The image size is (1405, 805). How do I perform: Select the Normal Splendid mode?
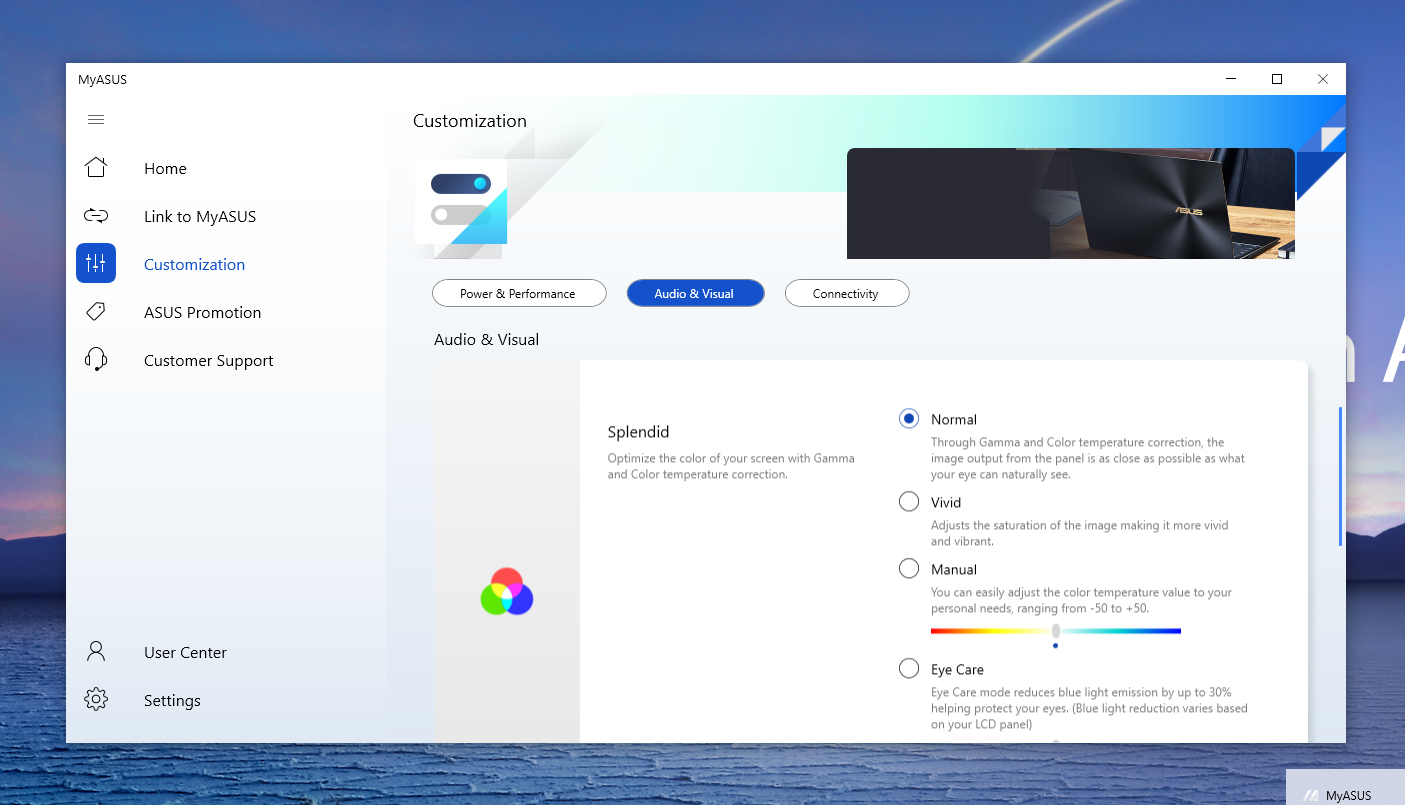tap(909, 419)
